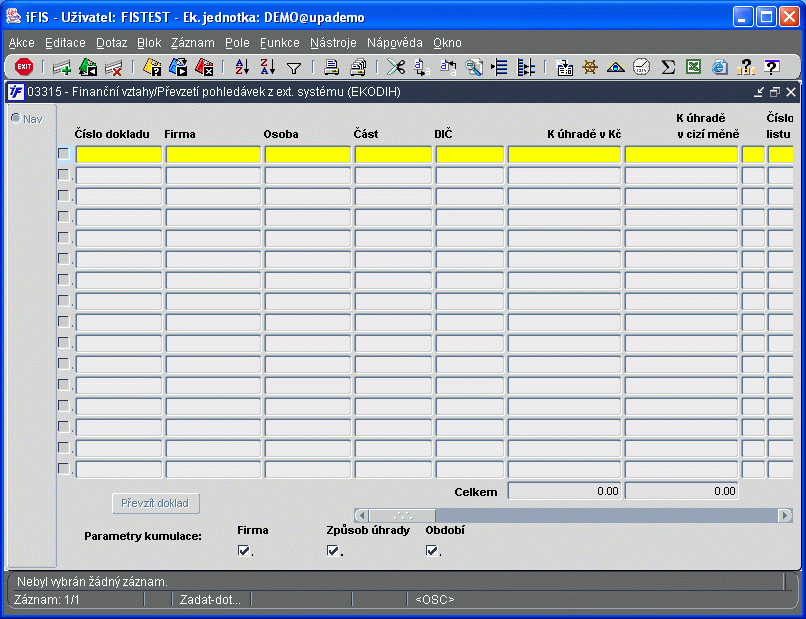Tick the checkbox of the third row
Viewport: 806px width, 619px height.
click(x=64, y=196)
